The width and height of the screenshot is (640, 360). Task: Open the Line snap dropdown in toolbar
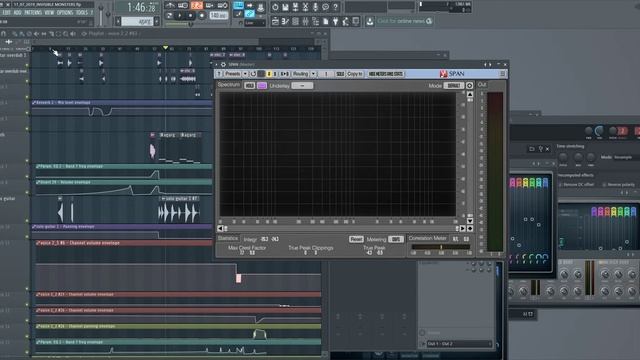coord(255,23)
